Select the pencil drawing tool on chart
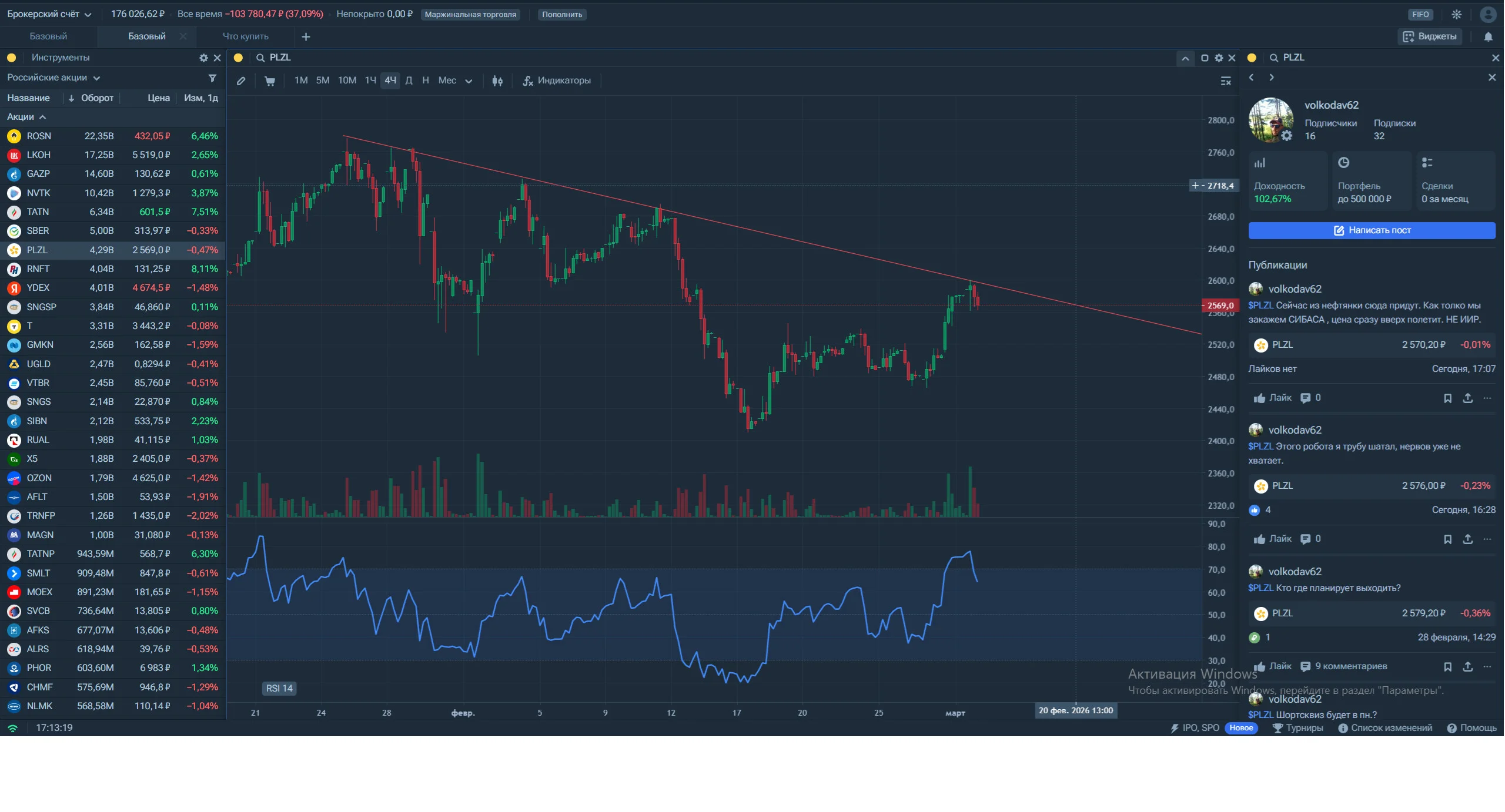Screen dimensions: 1505x812 click(x=241, y=80)
